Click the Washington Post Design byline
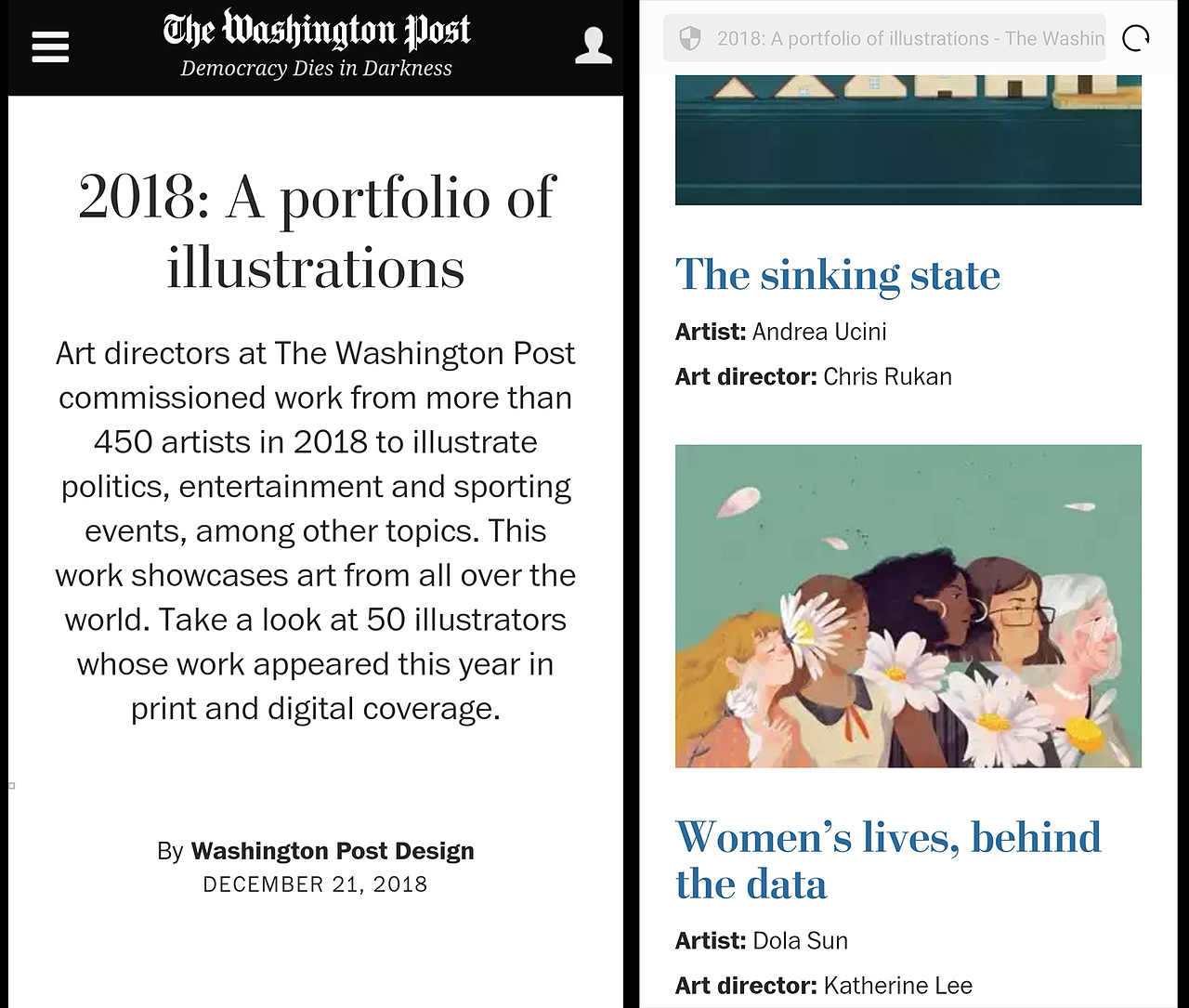 333,851
